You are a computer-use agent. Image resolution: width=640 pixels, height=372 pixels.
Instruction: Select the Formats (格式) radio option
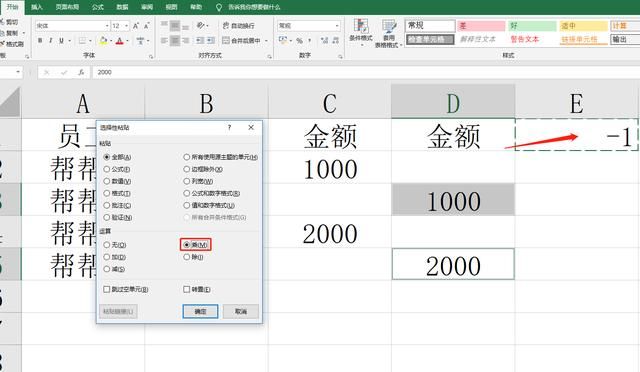[x=107, y=193]
